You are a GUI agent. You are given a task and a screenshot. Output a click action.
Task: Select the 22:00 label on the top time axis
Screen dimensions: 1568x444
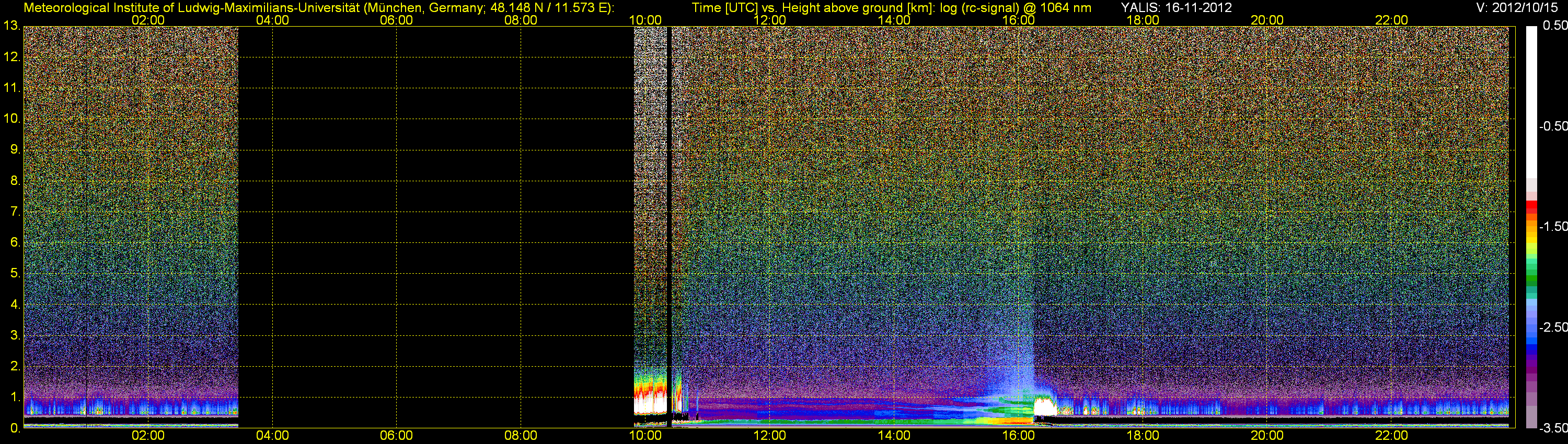click(x=1391, y=20)
